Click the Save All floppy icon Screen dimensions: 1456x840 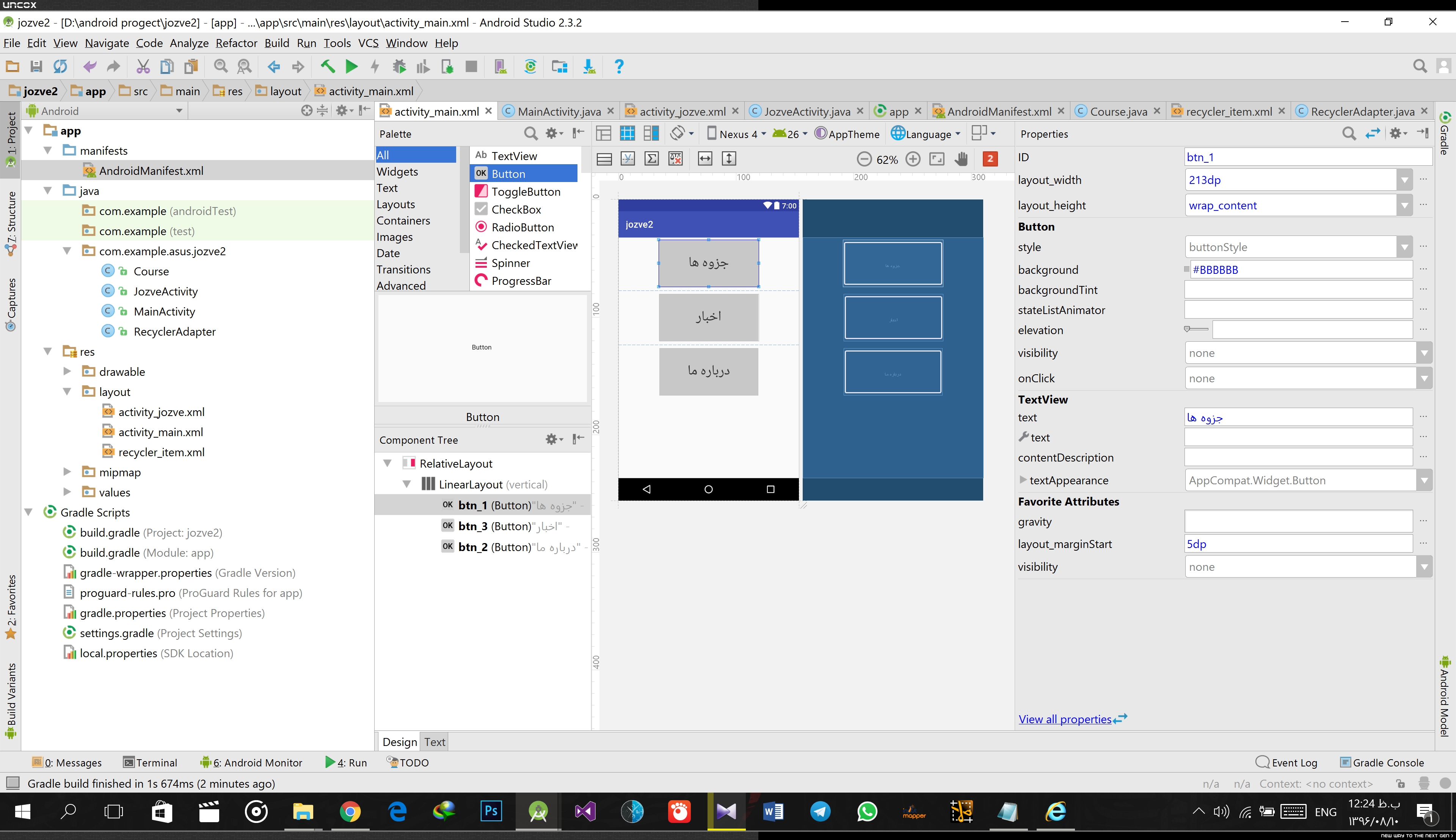coord(36,67)
